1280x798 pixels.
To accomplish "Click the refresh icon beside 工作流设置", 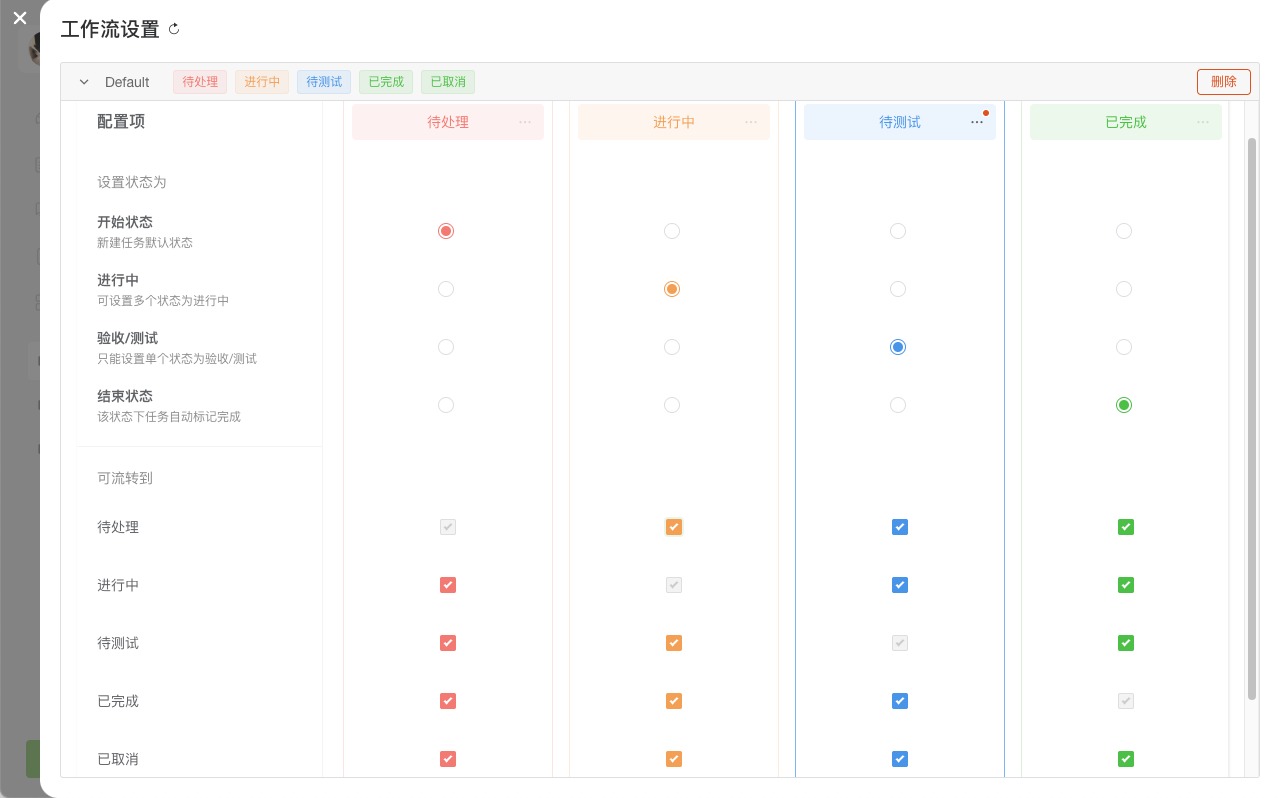I will pos(174,29).
